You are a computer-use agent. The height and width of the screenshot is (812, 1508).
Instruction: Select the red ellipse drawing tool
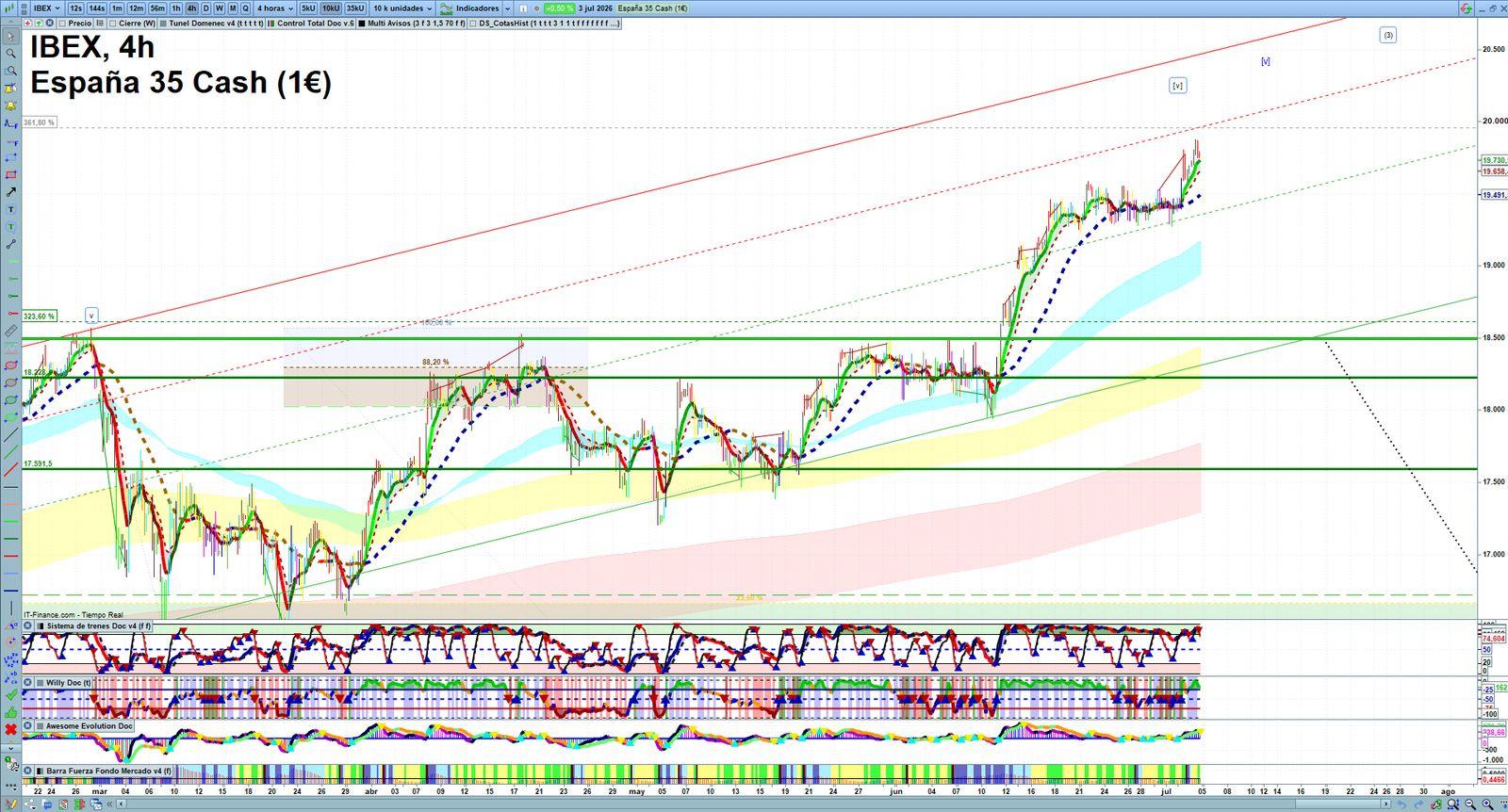click(x=11, y=365)
